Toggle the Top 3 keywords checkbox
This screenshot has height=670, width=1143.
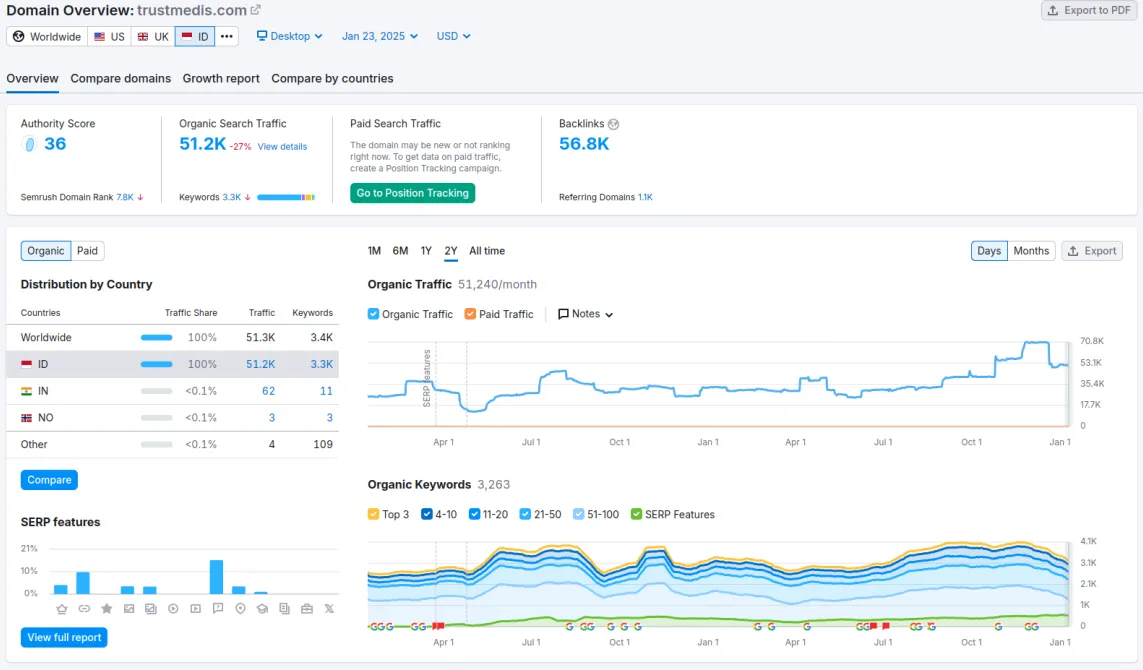(x=373, y=514)
